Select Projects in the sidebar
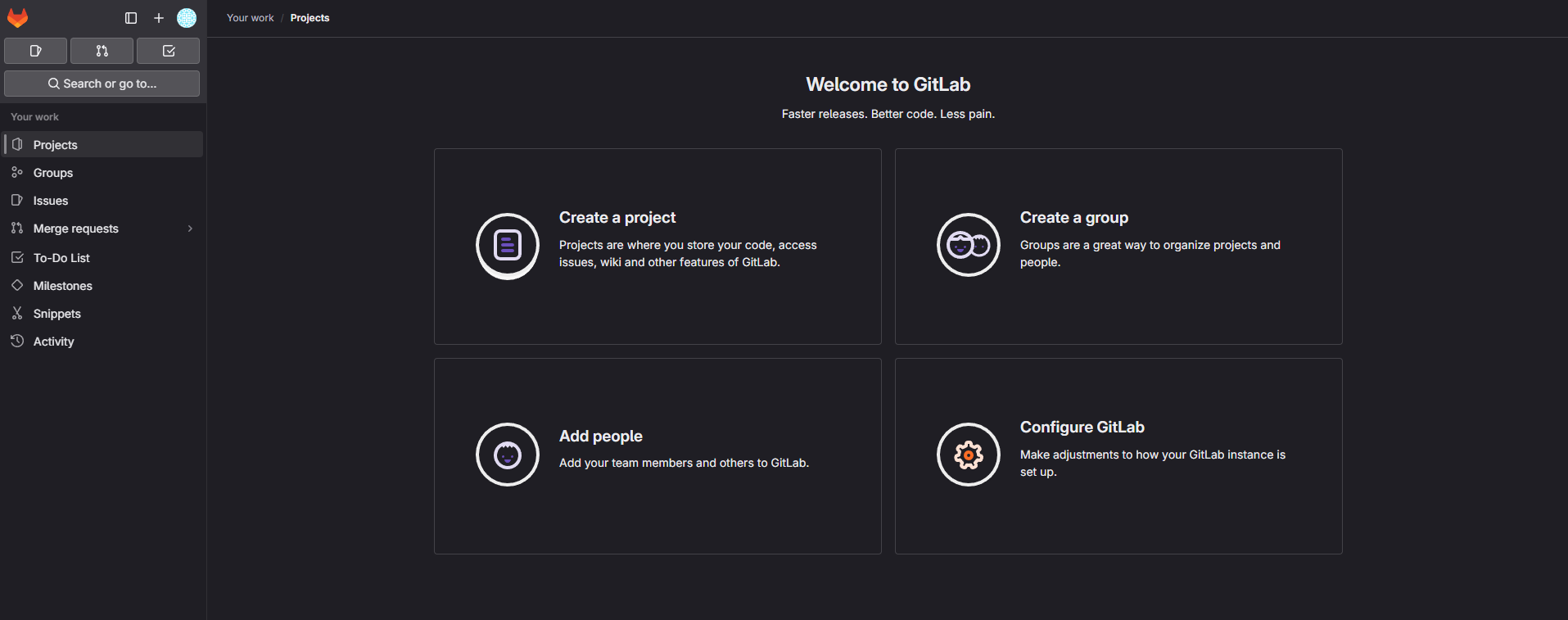Image resolution: width=1568 pixels, height=620 pixels. click(x=103, y=145)
